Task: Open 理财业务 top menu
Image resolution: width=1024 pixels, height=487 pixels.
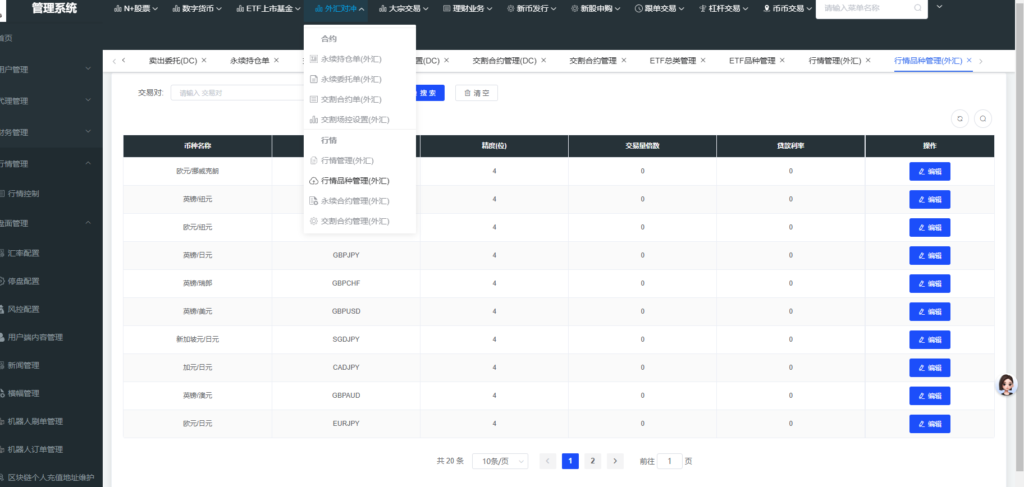Action: pyautogui.click(x=467, y=8)
